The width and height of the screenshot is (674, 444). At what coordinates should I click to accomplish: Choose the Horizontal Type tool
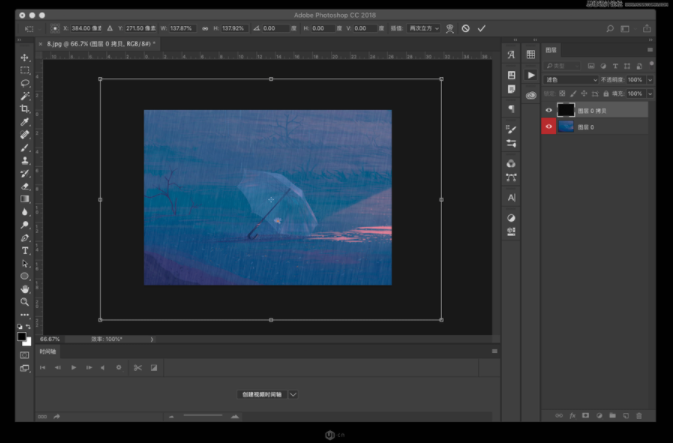coord(25,251)
